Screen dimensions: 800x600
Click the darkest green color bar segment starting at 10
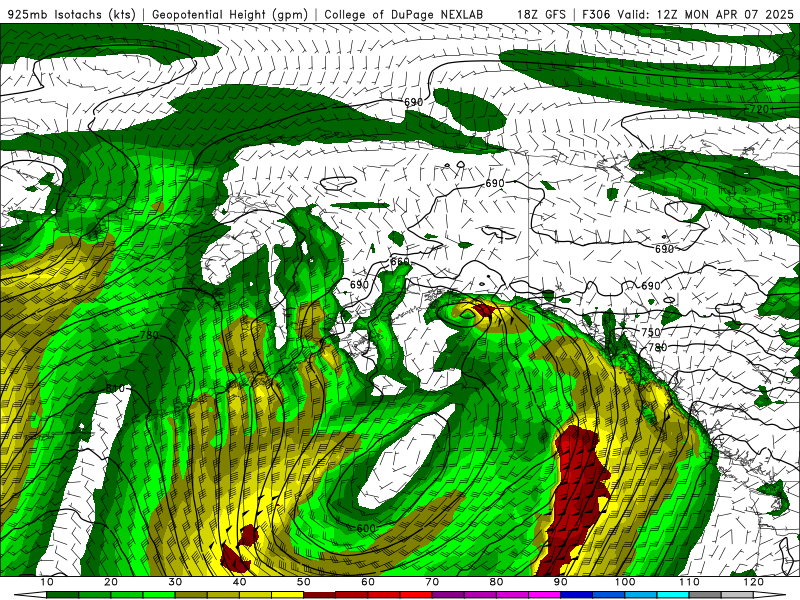click(x=62, y=595)
